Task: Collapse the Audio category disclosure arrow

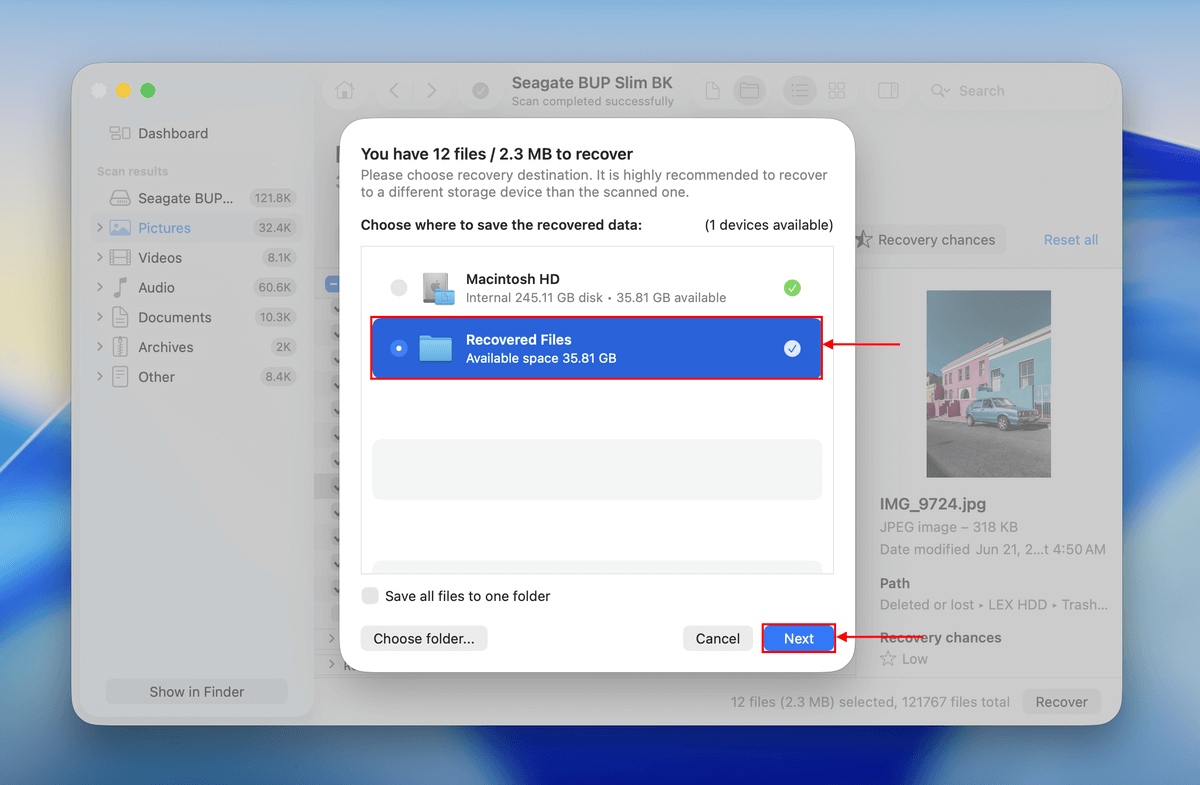Action: point(100,287)
